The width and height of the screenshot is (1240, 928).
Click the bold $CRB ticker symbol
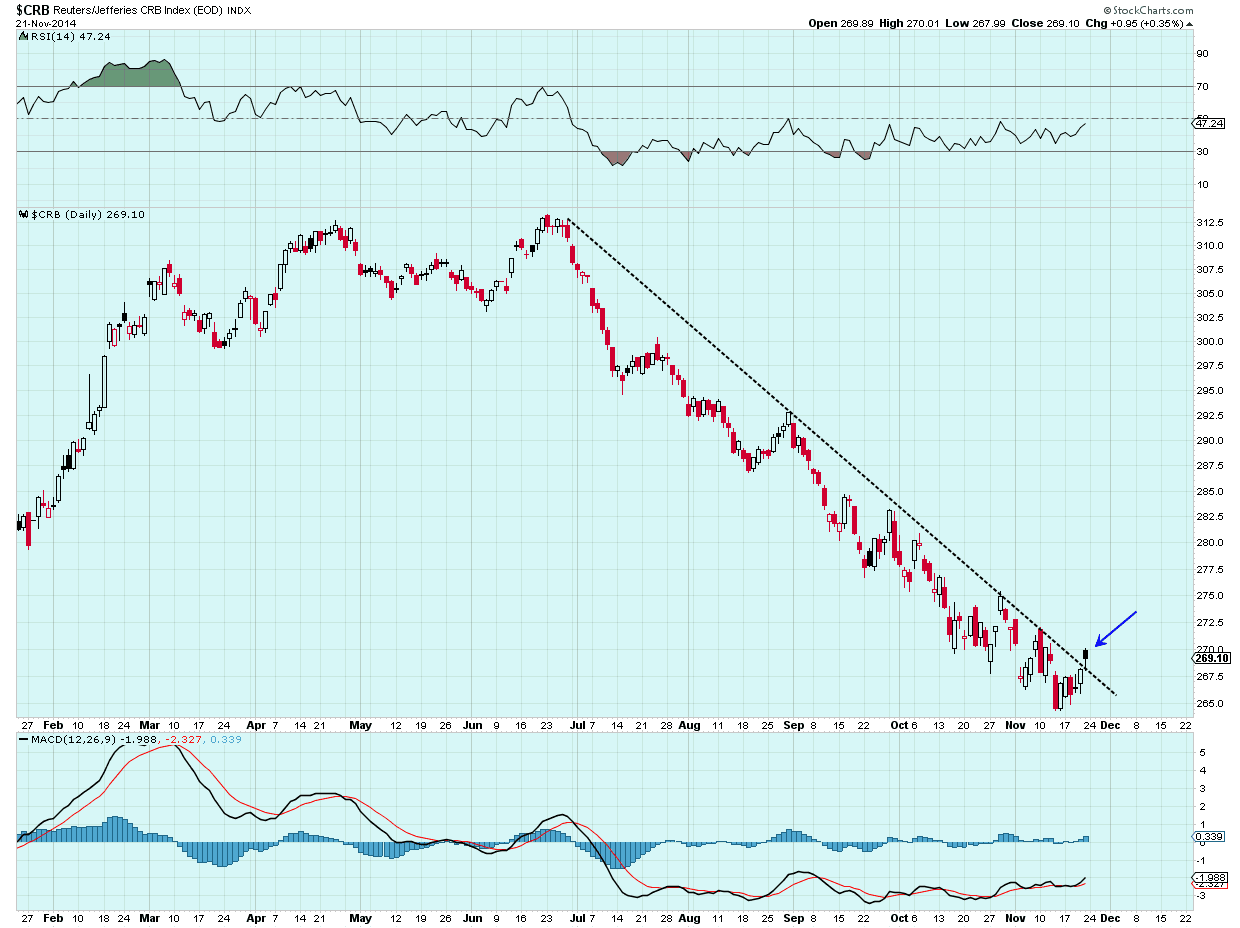[x=34, y=9]
